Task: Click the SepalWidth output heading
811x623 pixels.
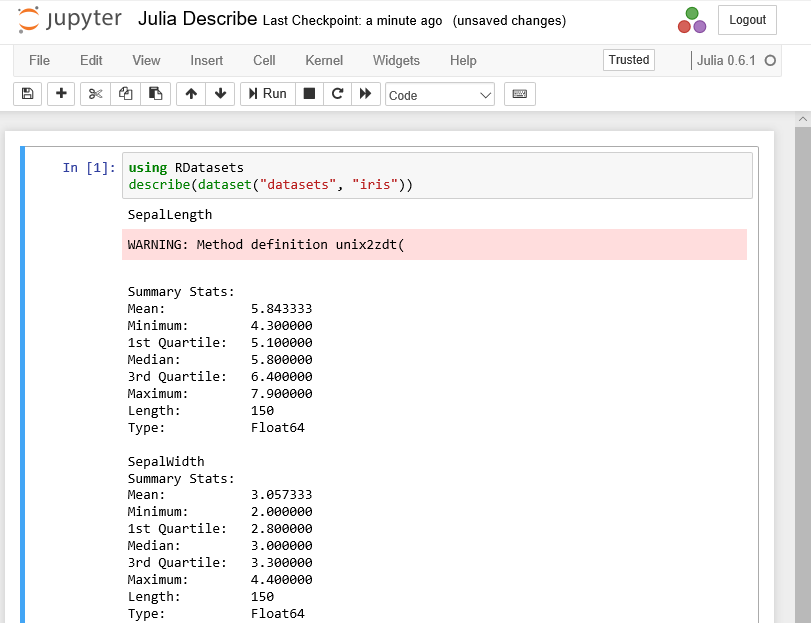Action: pyautogui.click(x=166, y=461)
